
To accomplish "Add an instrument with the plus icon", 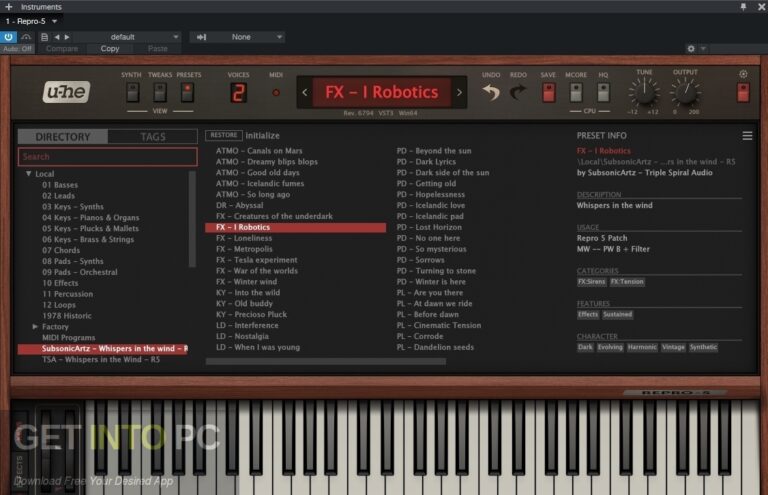I will (x=8, y=7).
